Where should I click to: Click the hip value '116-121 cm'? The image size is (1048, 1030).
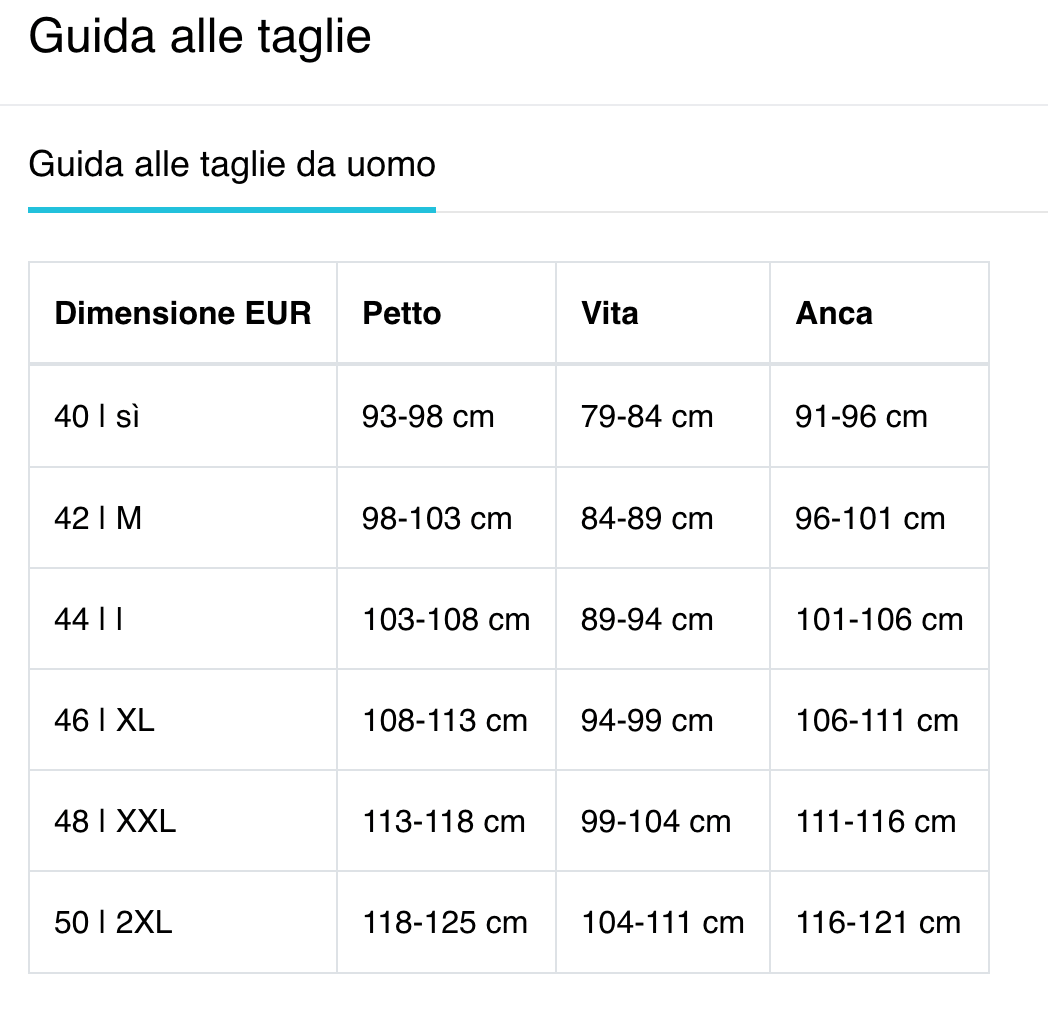877,922
